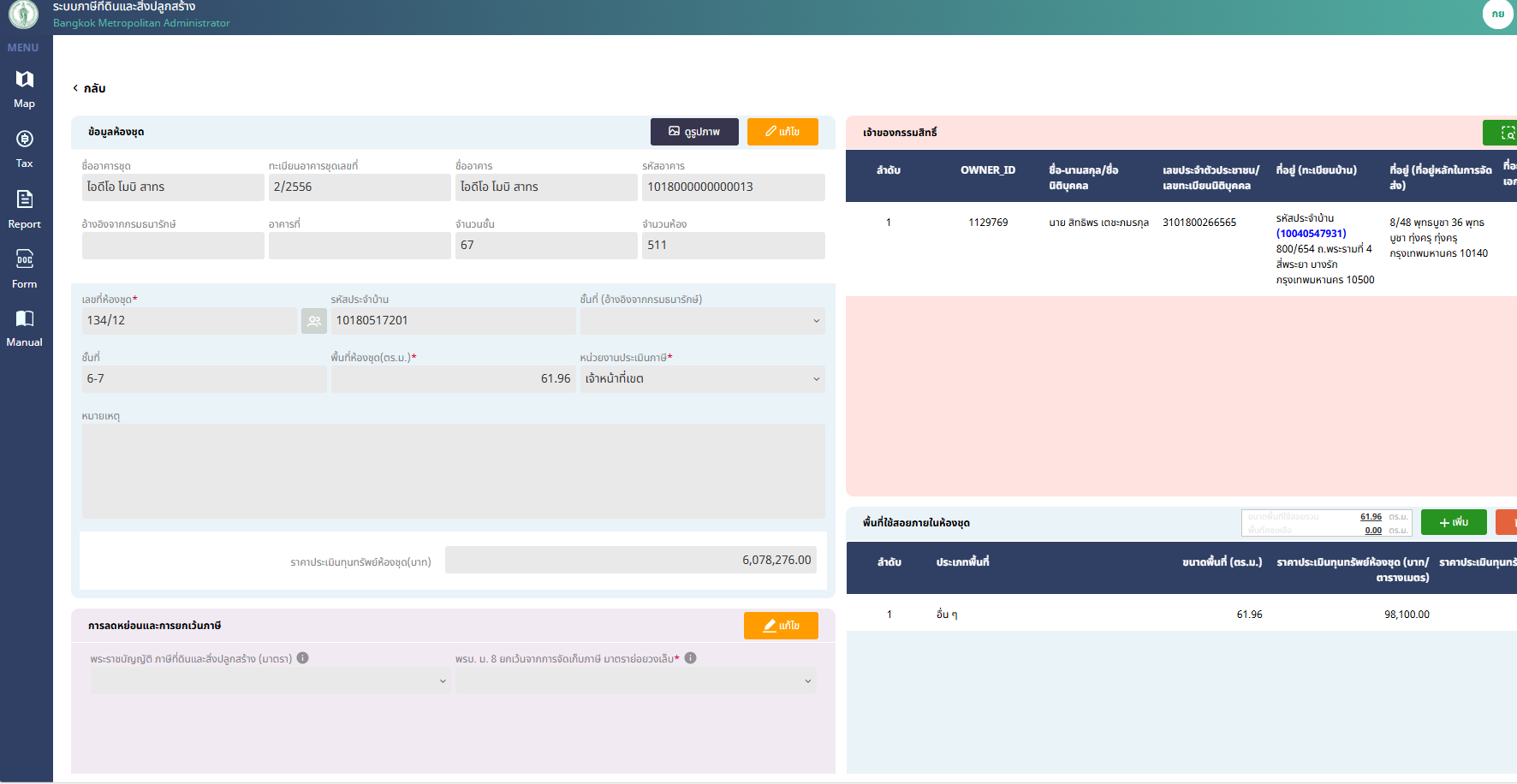Click the Bangkok Metropolitan logo

24,15
